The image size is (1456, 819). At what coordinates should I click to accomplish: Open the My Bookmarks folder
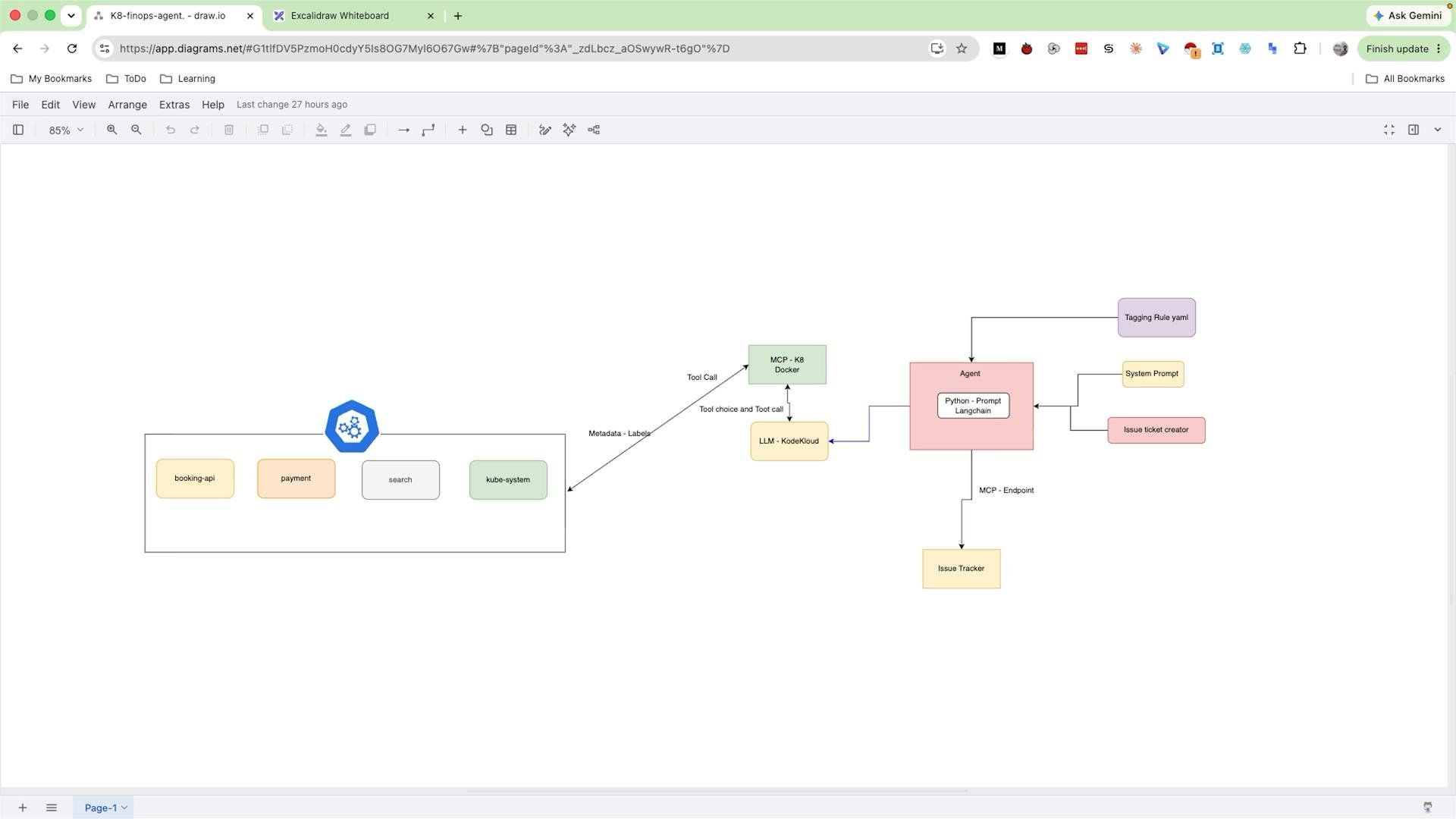point(52,79)
